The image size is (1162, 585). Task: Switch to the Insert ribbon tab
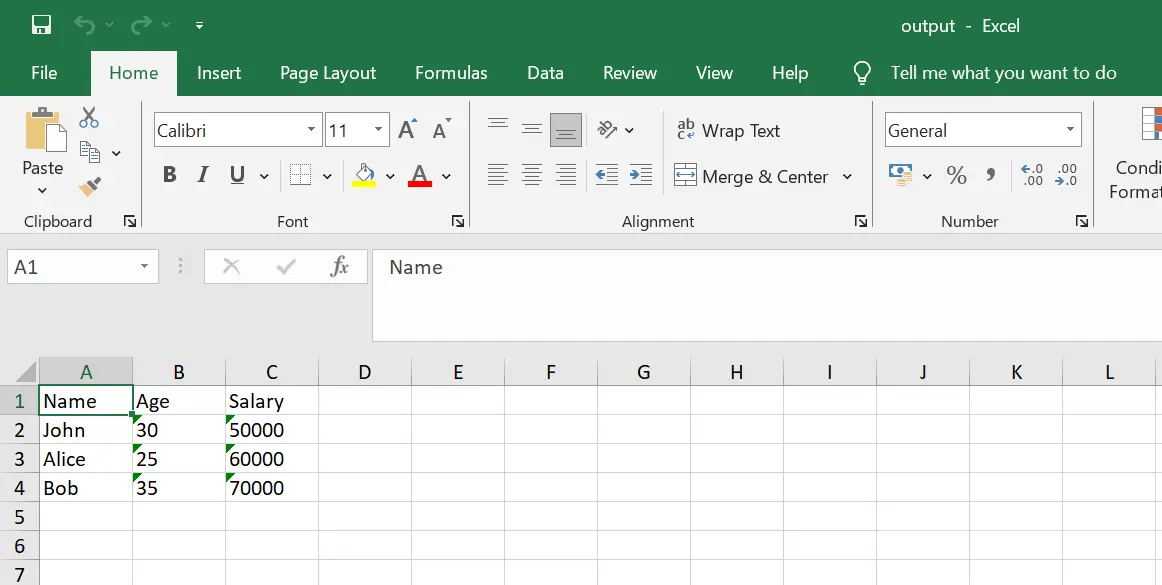pyautogui.click(x=219, y=73)
